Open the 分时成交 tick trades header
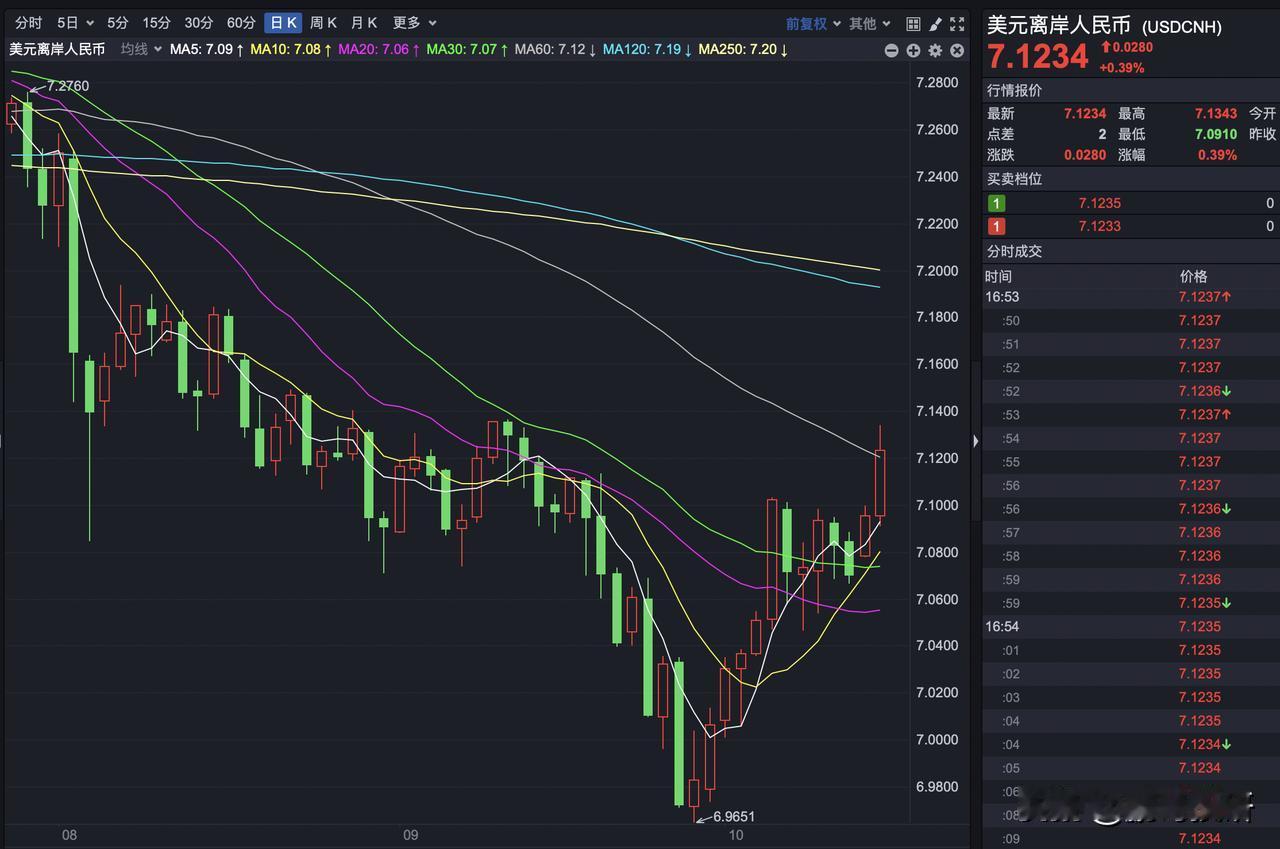The width and height of the screenshot is (1280, 849). tap(1014, 251)
